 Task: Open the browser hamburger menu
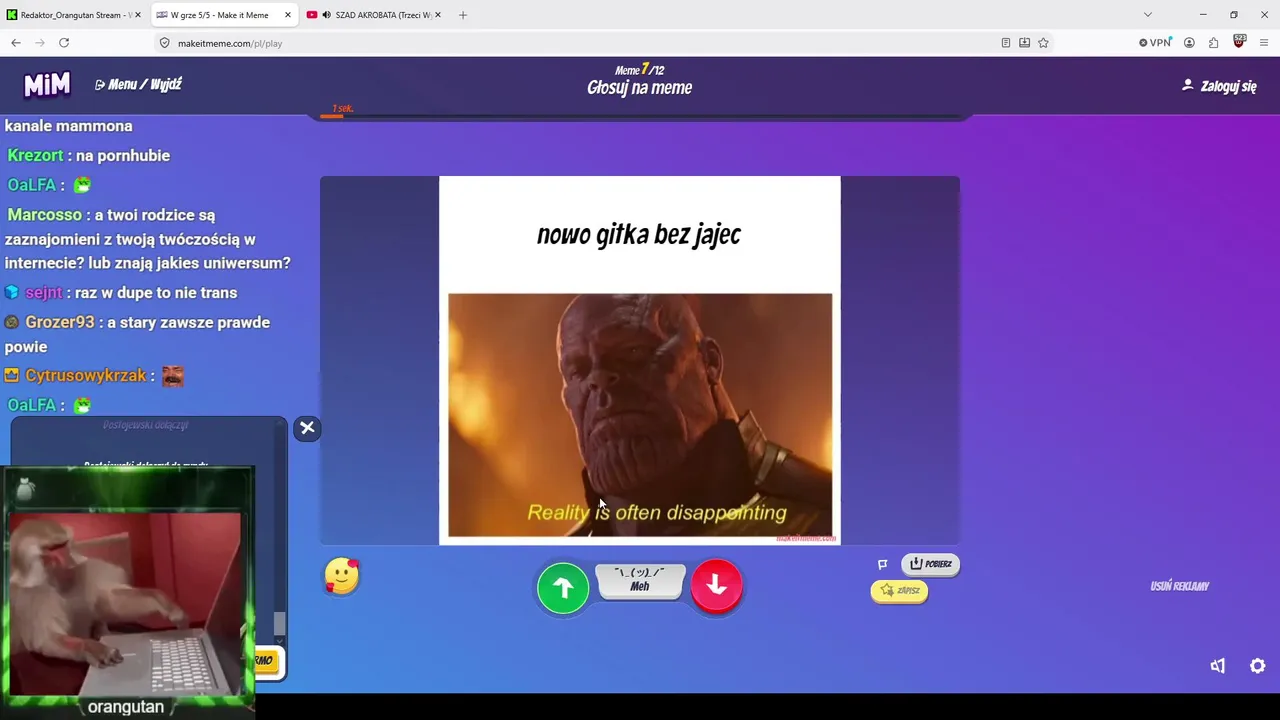[1265, 43]
